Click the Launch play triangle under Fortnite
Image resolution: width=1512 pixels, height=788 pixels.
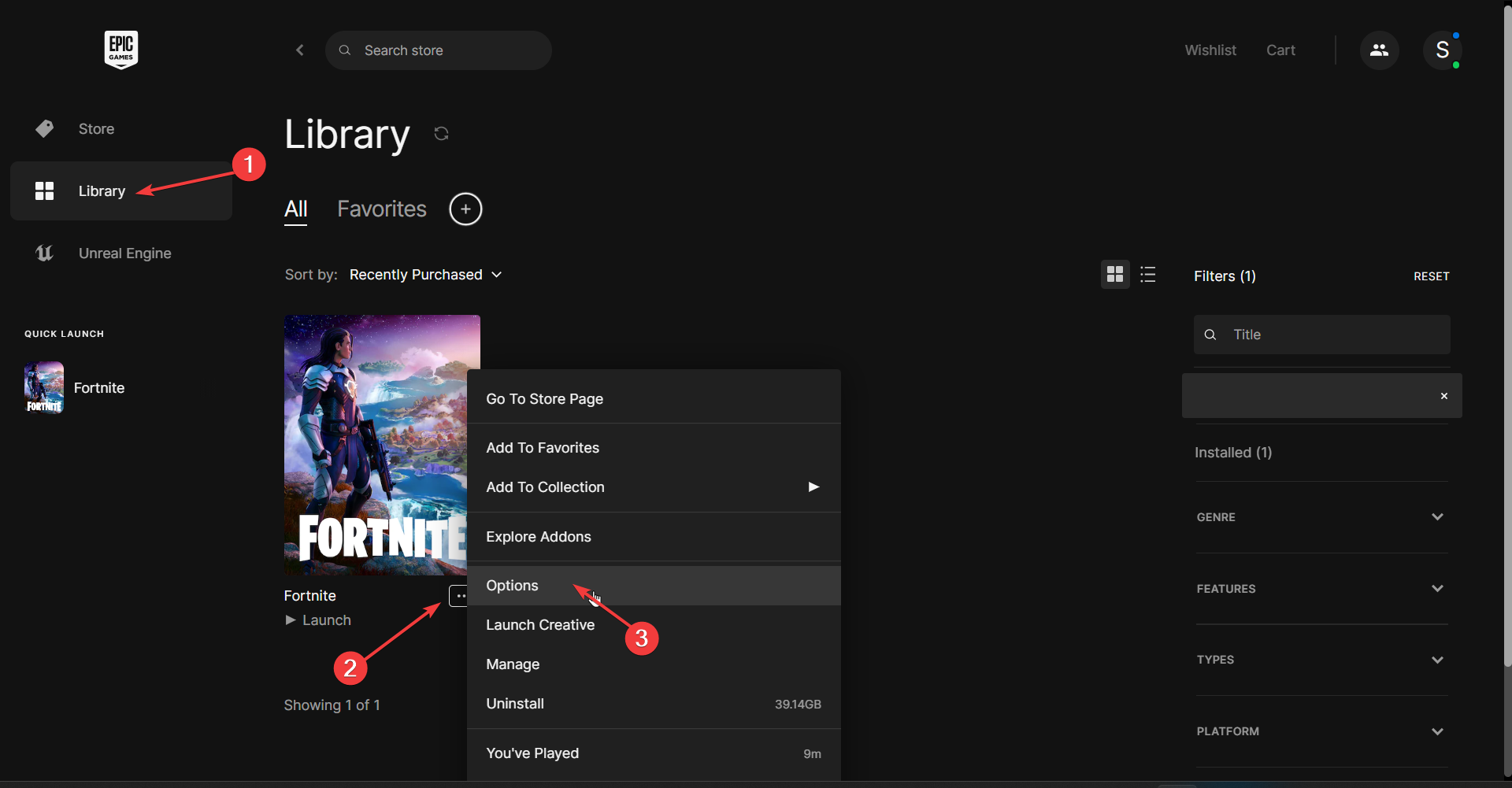pos(291,620)
